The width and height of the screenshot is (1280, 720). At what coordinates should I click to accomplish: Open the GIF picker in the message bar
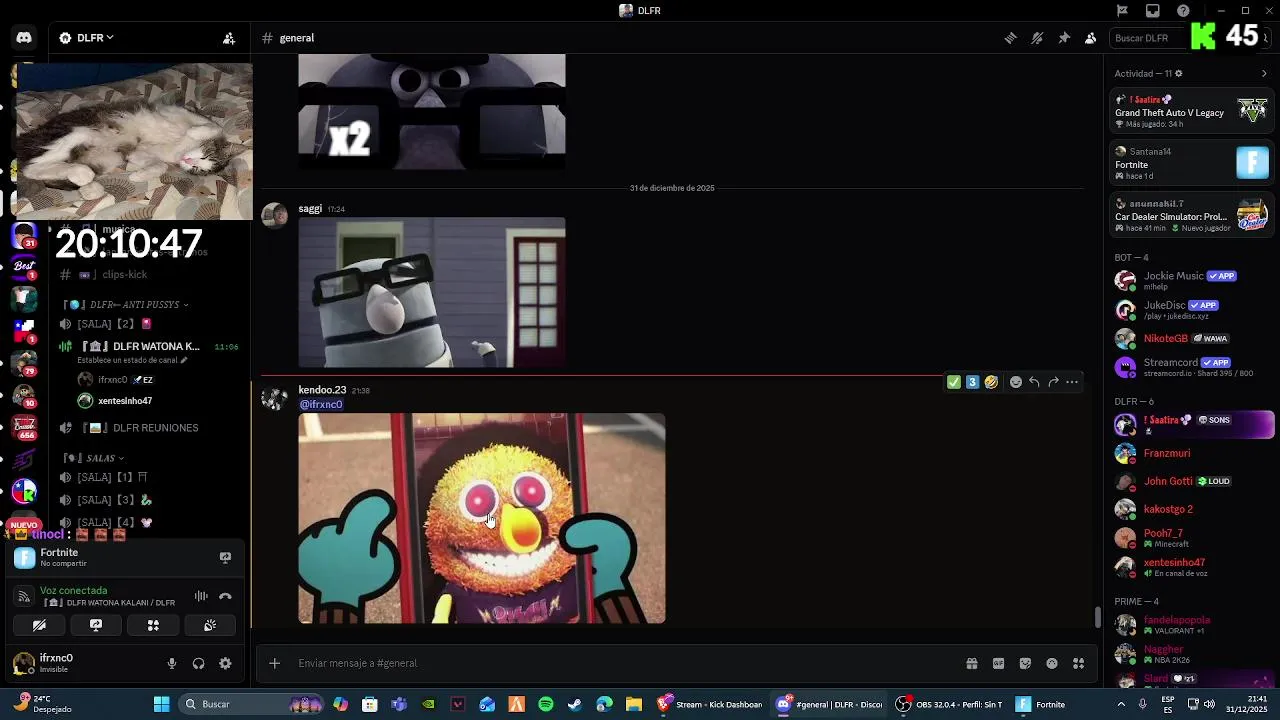point(998,663)
